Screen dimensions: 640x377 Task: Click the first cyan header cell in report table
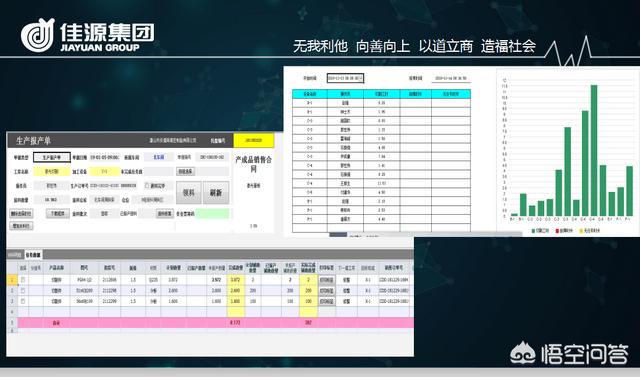coord(310,94)
